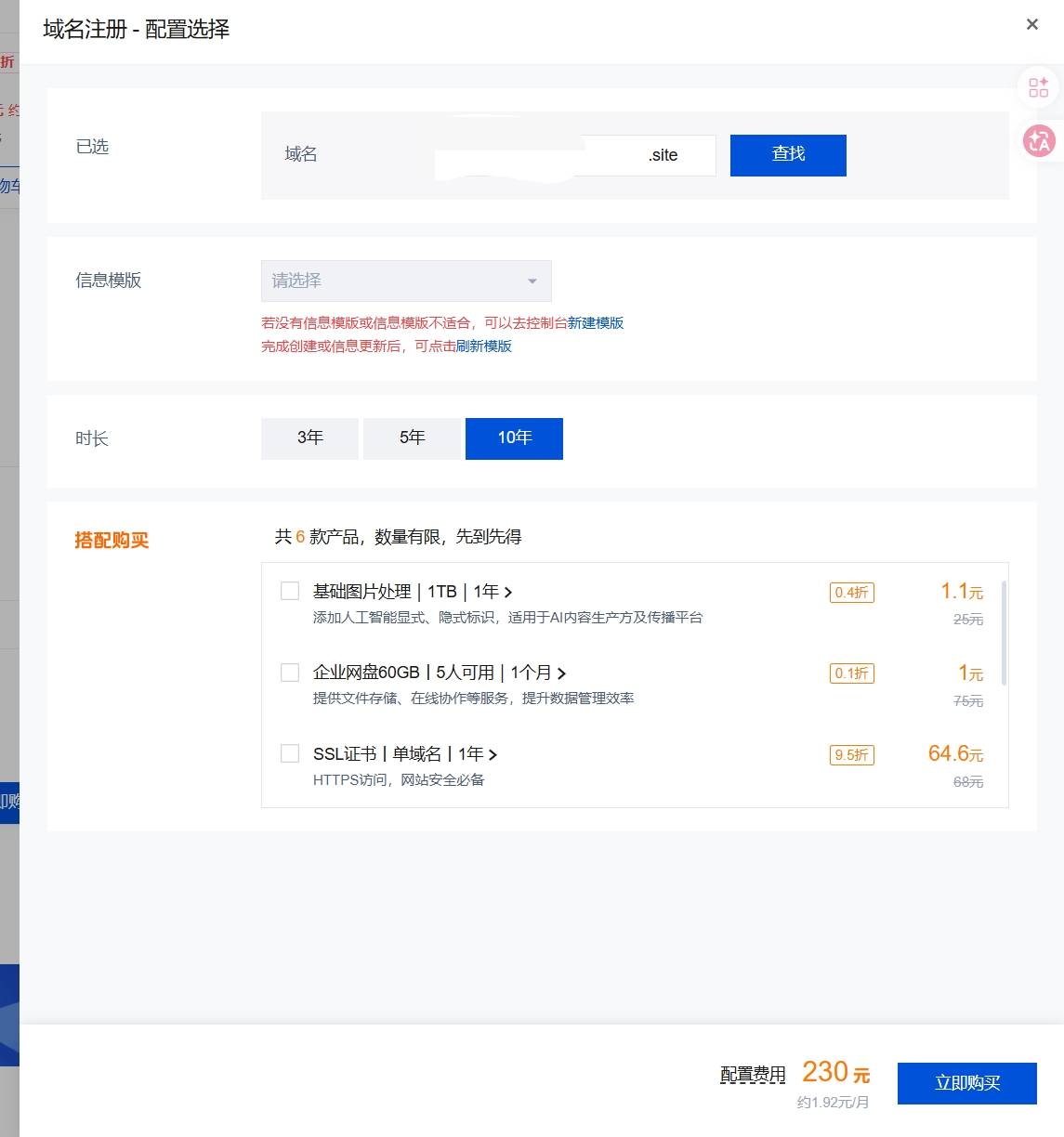Image resolution: width=1064 pixels, height=1137 pixels.
Task: Click the 1.1元 price for image processing
Action: click(x=962, y=592)
